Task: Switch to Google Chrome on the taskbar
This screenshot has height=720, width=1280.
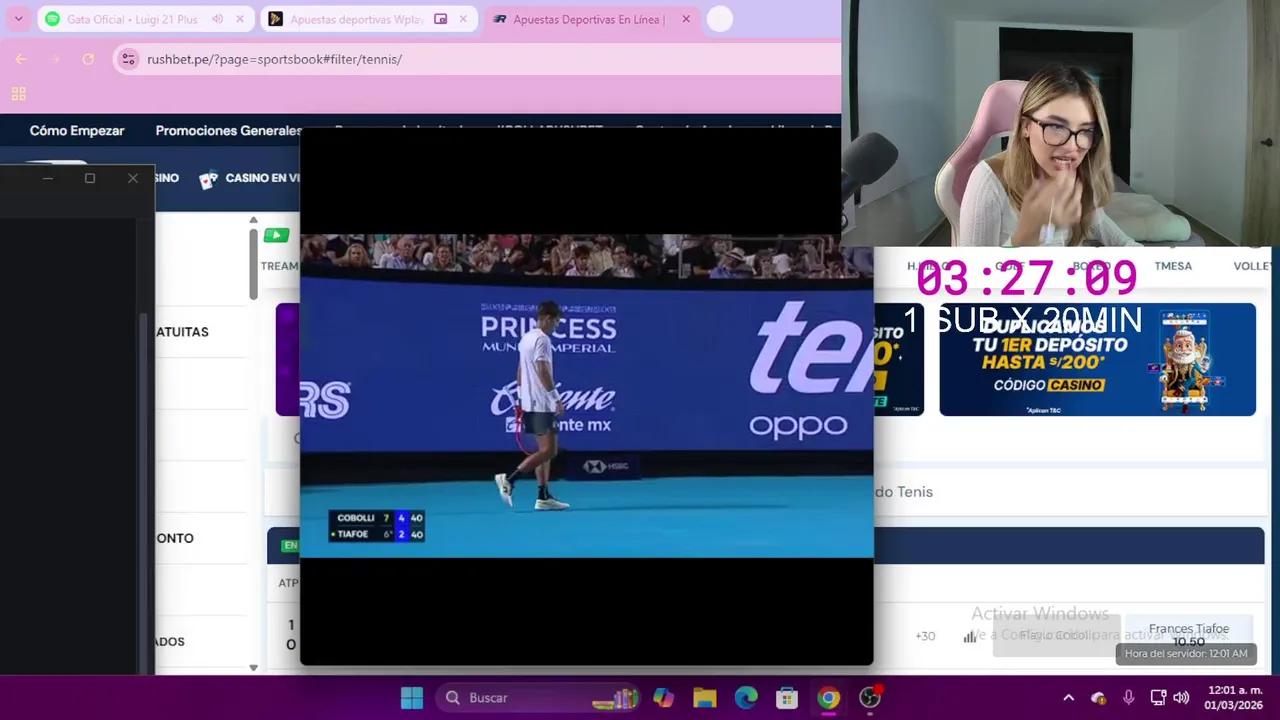Action: 828,698
